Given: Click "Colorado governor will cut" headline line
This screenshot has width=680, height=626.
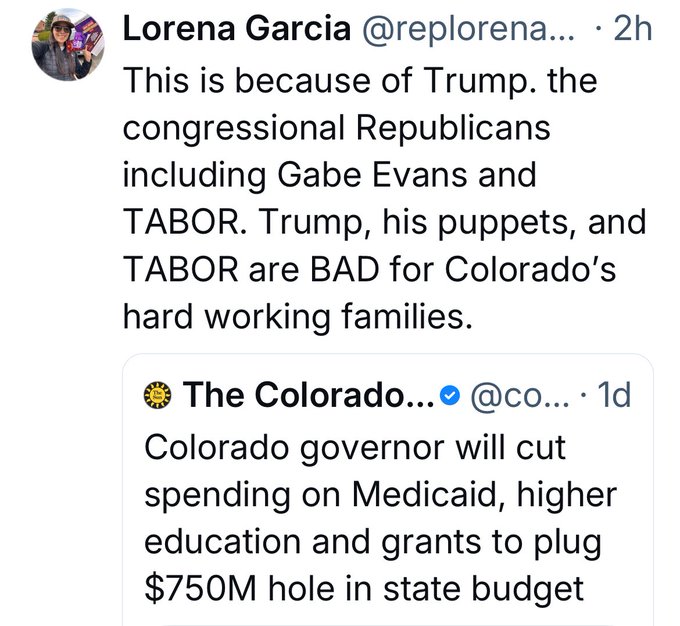Looking at the screenshot, I should pyautogui.click(x=355, y=445).
